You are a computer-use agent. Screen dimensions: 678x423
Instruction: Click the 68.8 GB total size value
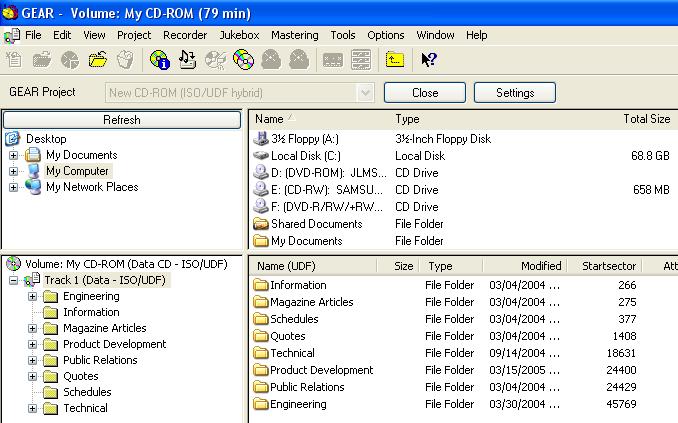pos(650,156)
